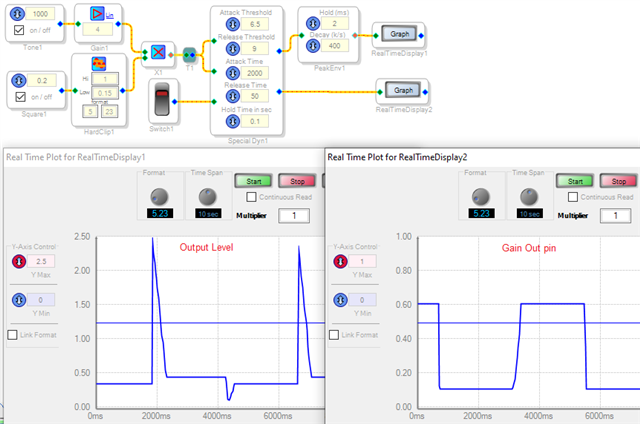Image resolution: width=640 pixels, height=424 pixels.
Task: Click the Gain1 red triangle amplifier icon
Action: [97, 13]
